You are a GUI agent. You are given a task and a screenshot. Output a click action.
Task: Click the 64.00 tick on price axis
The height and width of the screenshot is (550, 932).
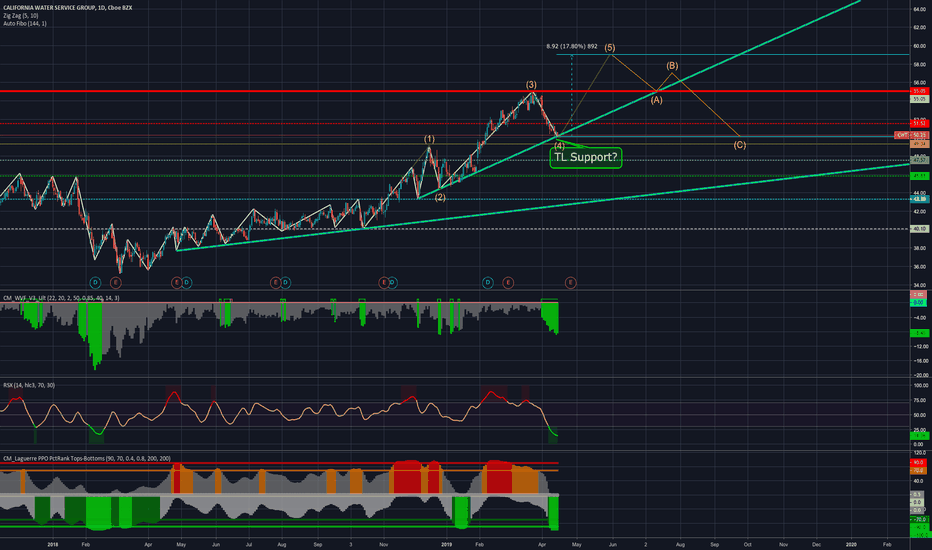(x=919, y=9)
